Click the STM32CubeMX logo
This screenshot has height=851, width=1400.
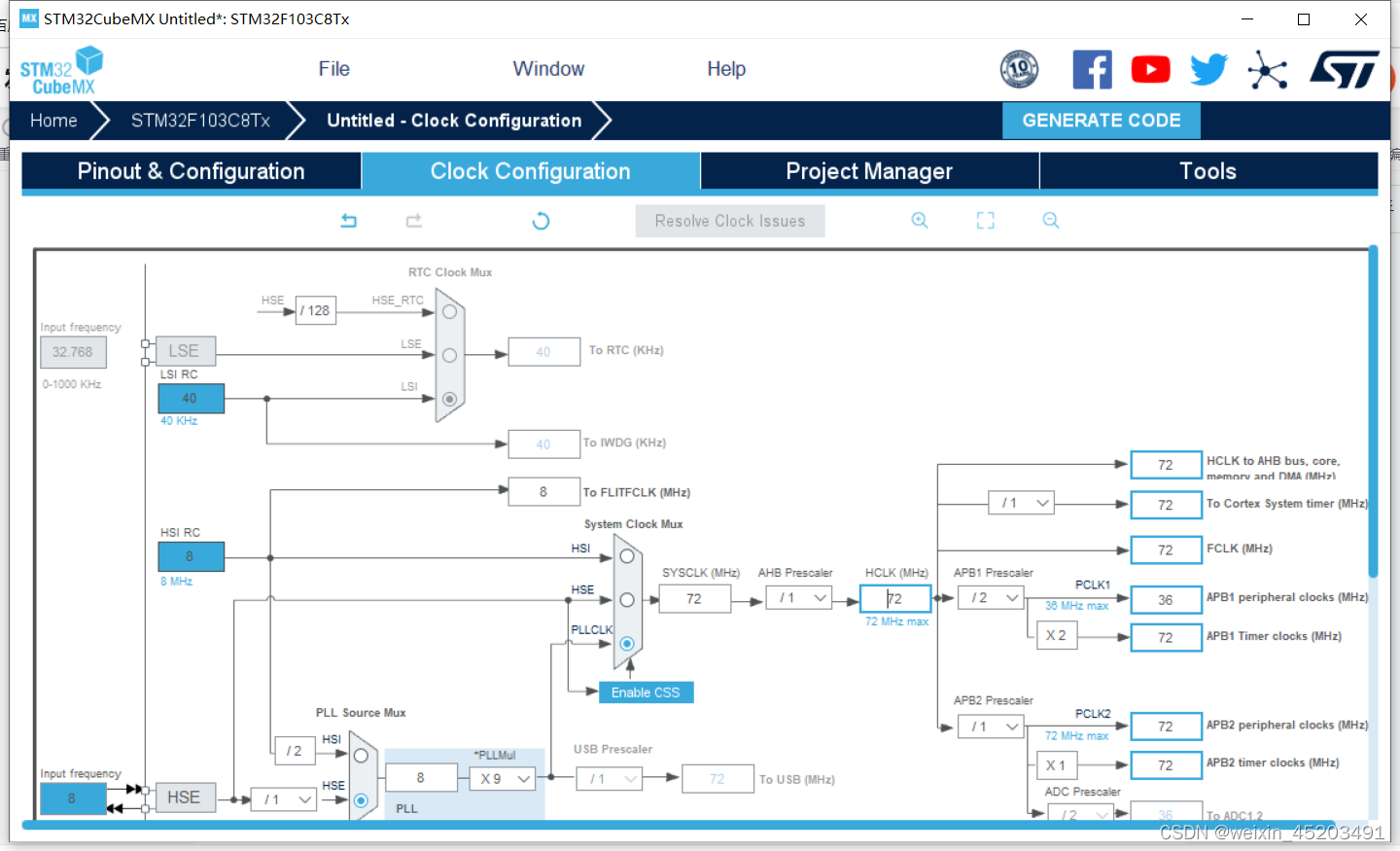point(61,70)
